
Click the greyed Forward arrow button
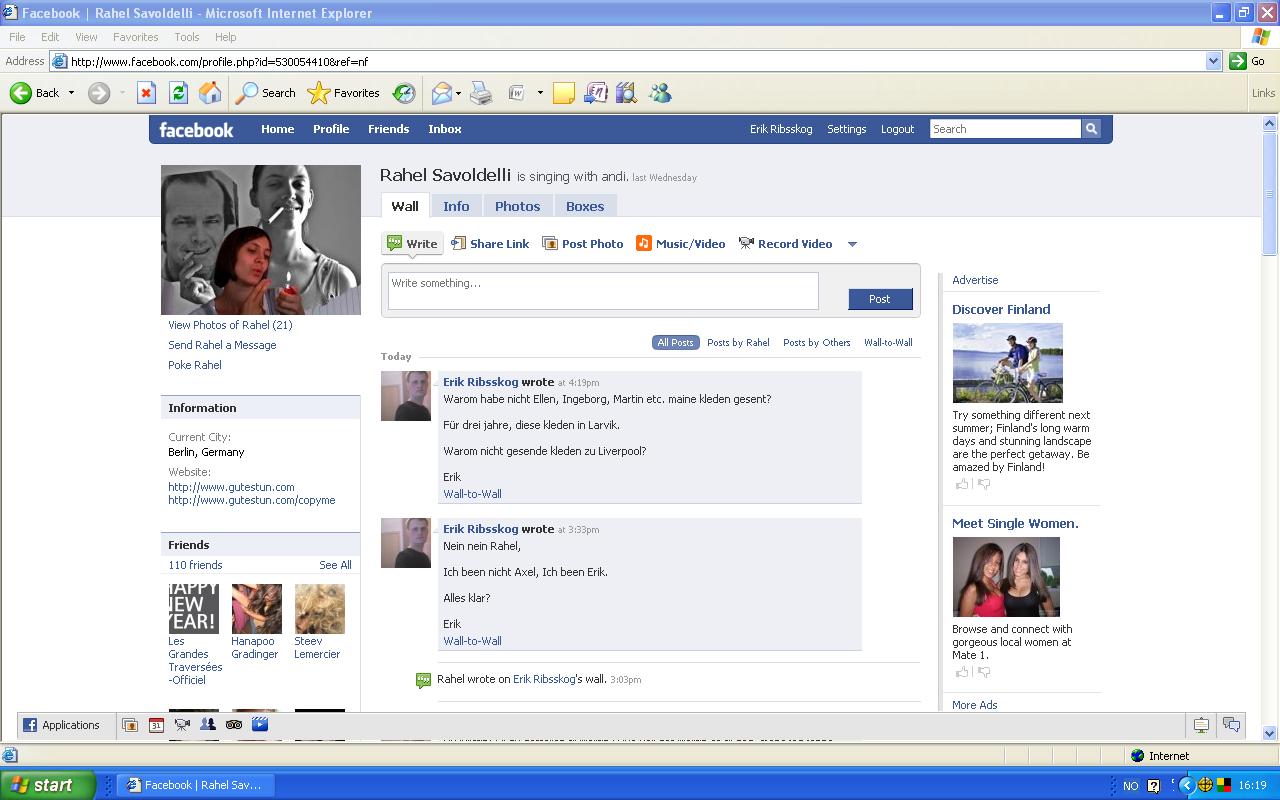pyautogui.click(x=98, y=93)
